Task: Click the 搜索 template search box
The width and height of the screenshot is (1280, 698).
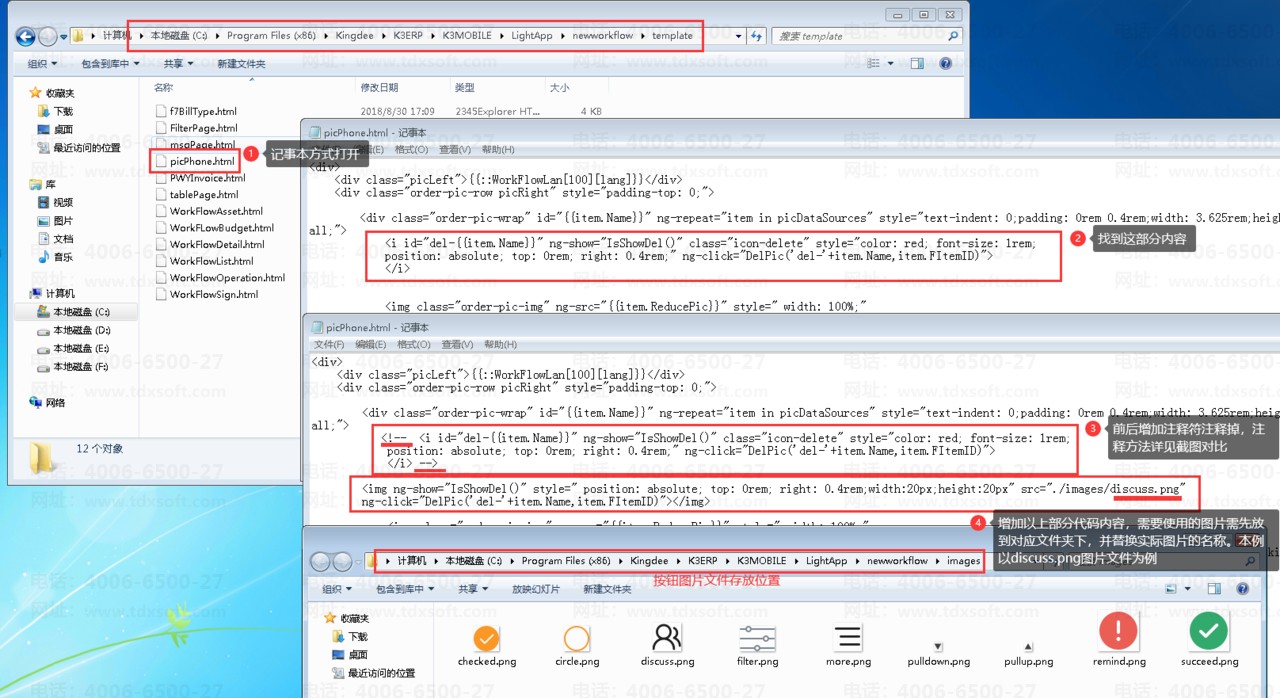Action: pos(865,36)
